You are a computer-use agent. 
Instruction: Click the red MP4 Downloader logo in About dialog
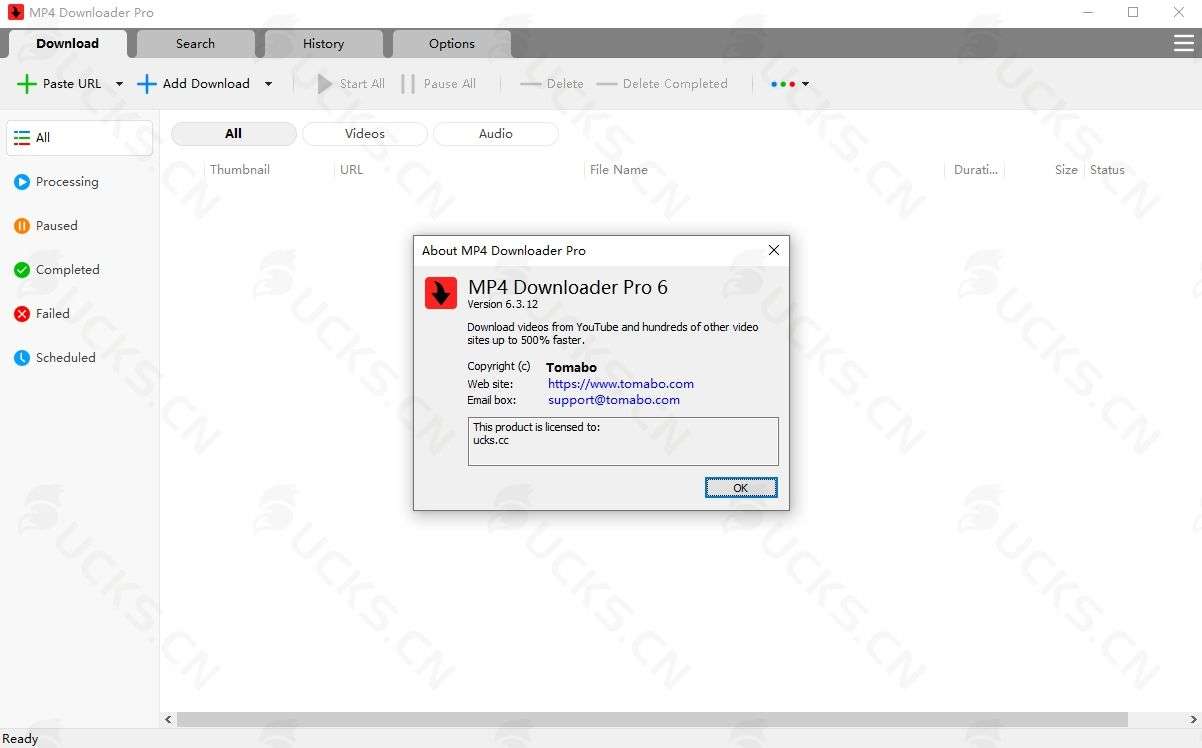click(441, 293)
